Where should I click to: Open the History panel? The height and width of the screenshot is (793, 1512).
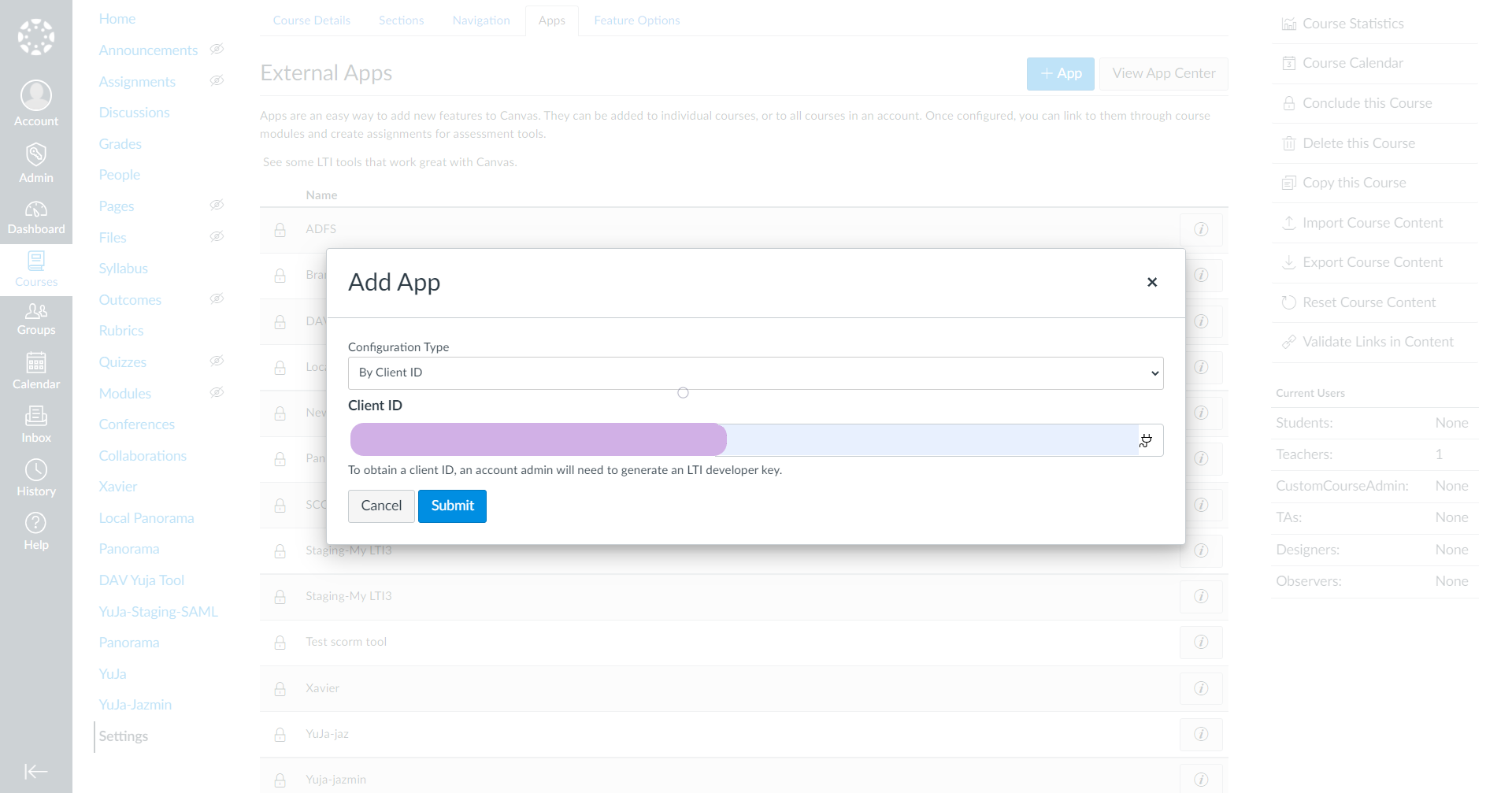(36, 478)
